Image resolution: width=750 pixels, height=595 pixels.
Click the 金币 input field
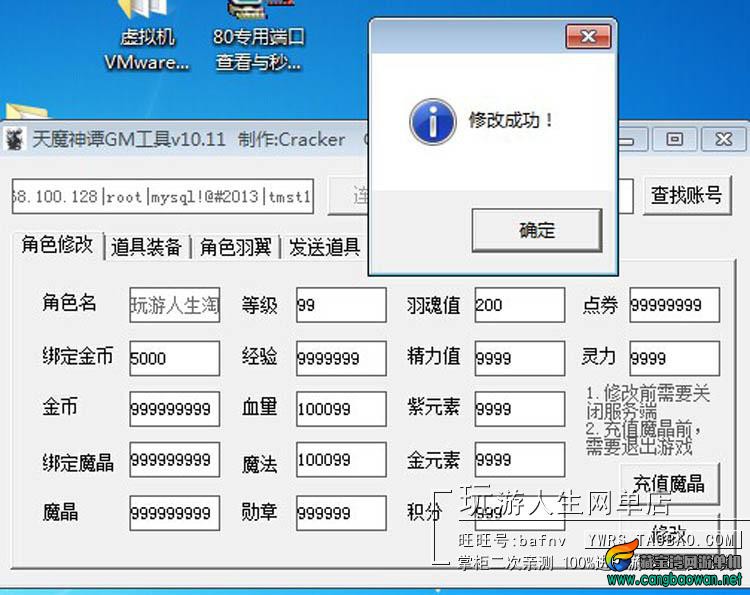click(175, 409)
